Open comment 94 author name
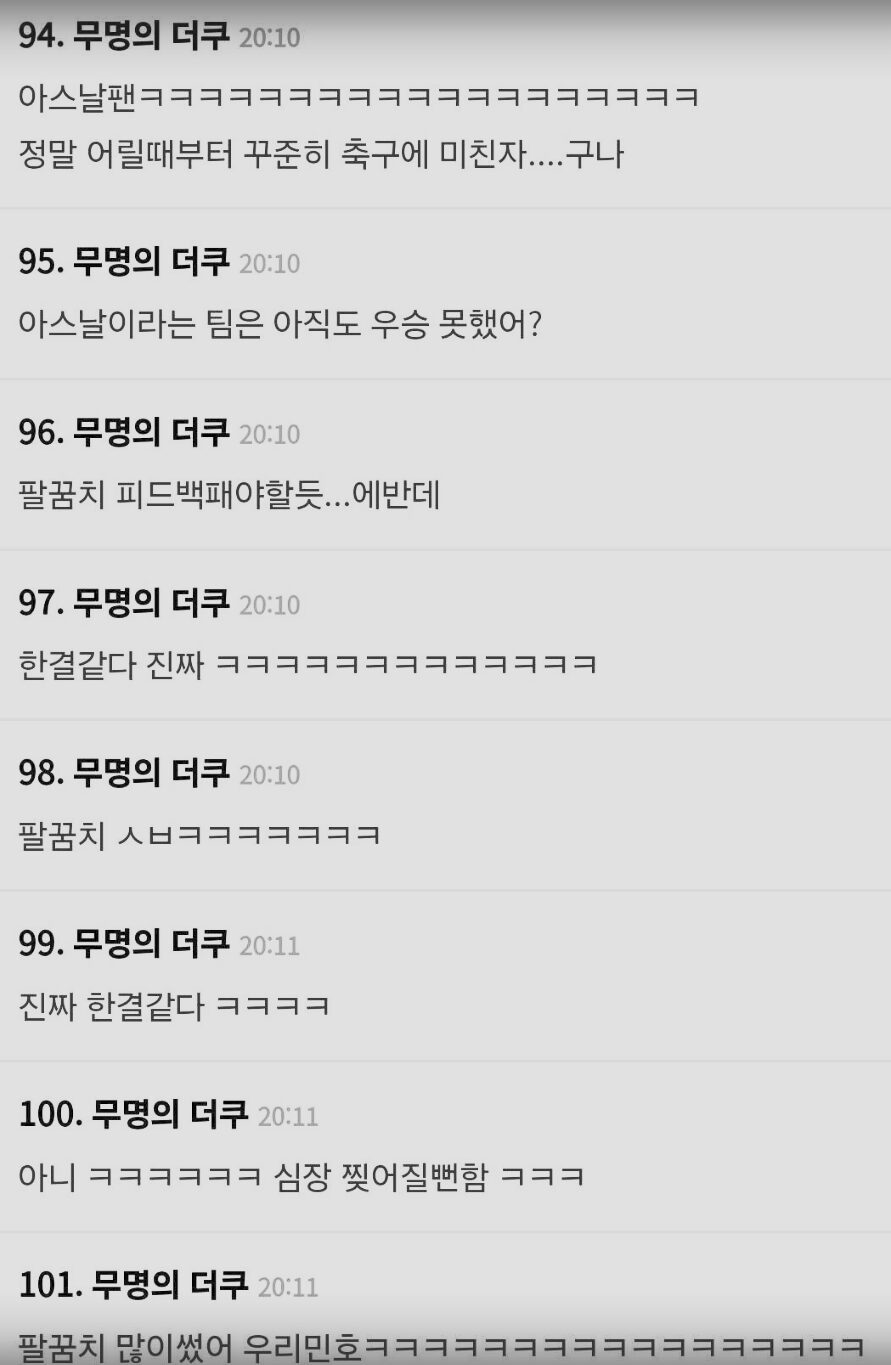The image size is (891, 1365). [151, 37]
